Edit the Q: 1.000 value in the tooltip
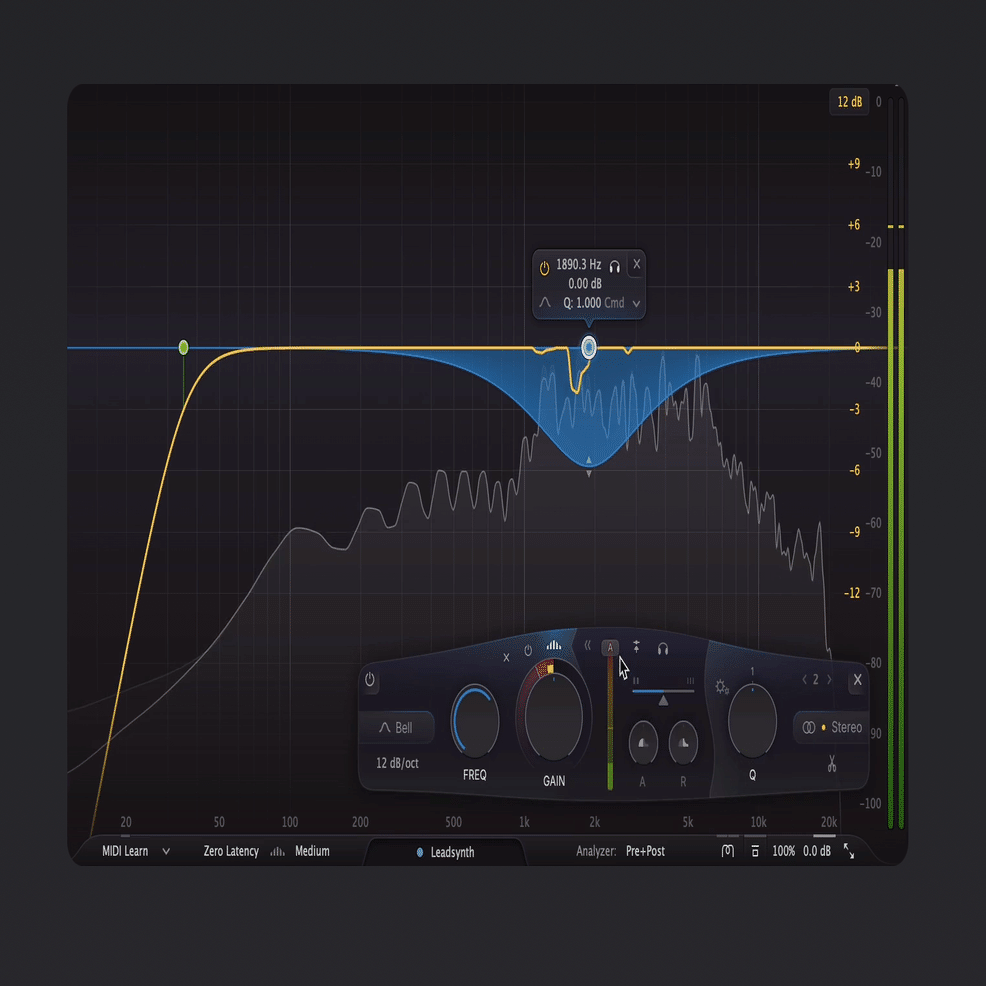Screen dimensions: 986x986 (x=582, y=303)
